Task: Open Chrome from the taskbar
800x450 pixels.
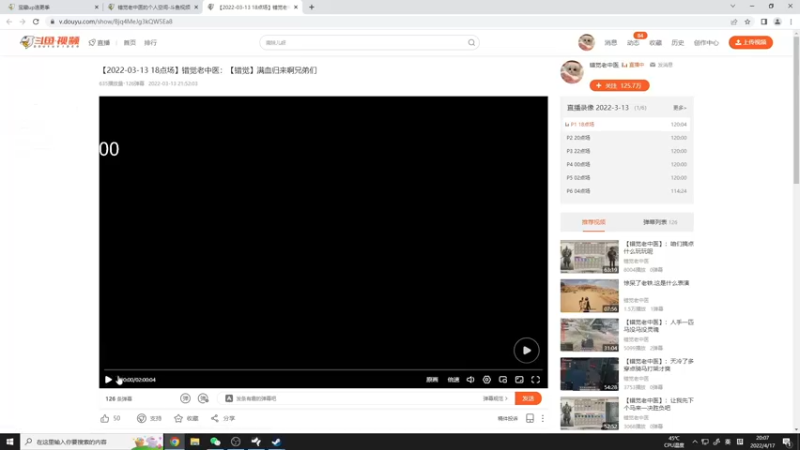Action: (x=174, y=442)
